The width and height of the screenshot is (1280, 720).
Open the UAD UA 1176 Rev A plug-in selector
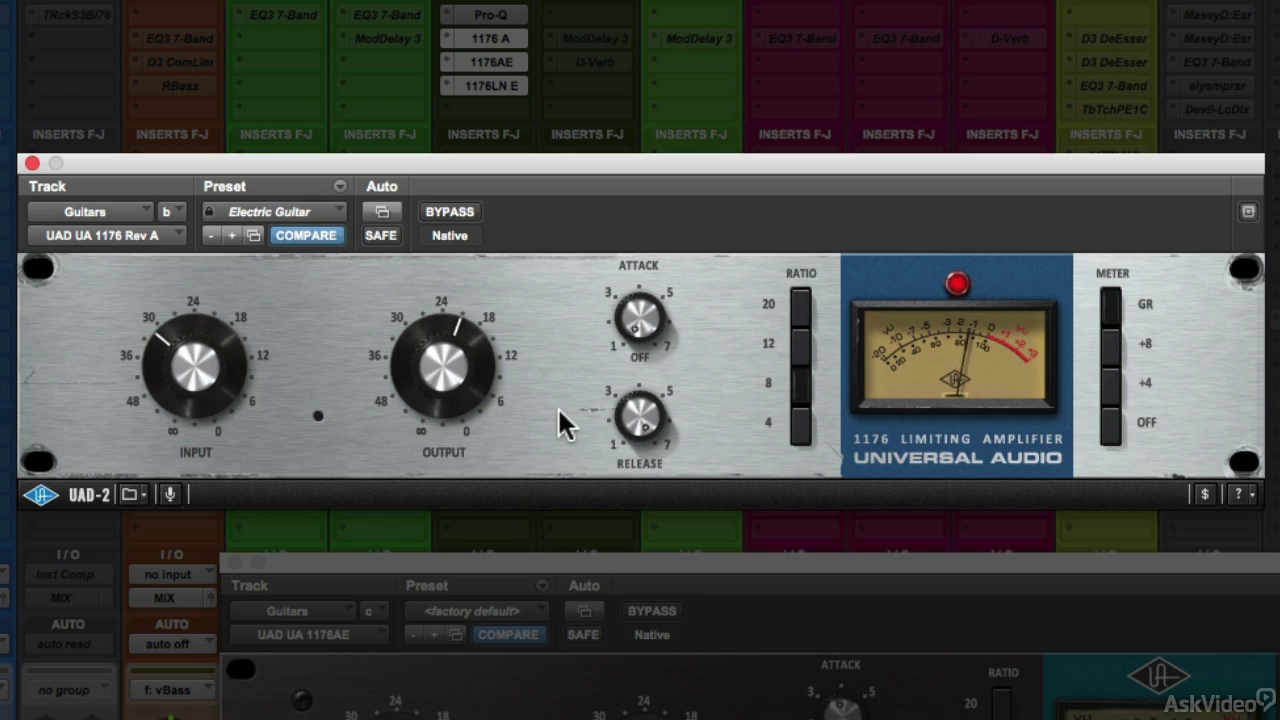click(107, 236)
